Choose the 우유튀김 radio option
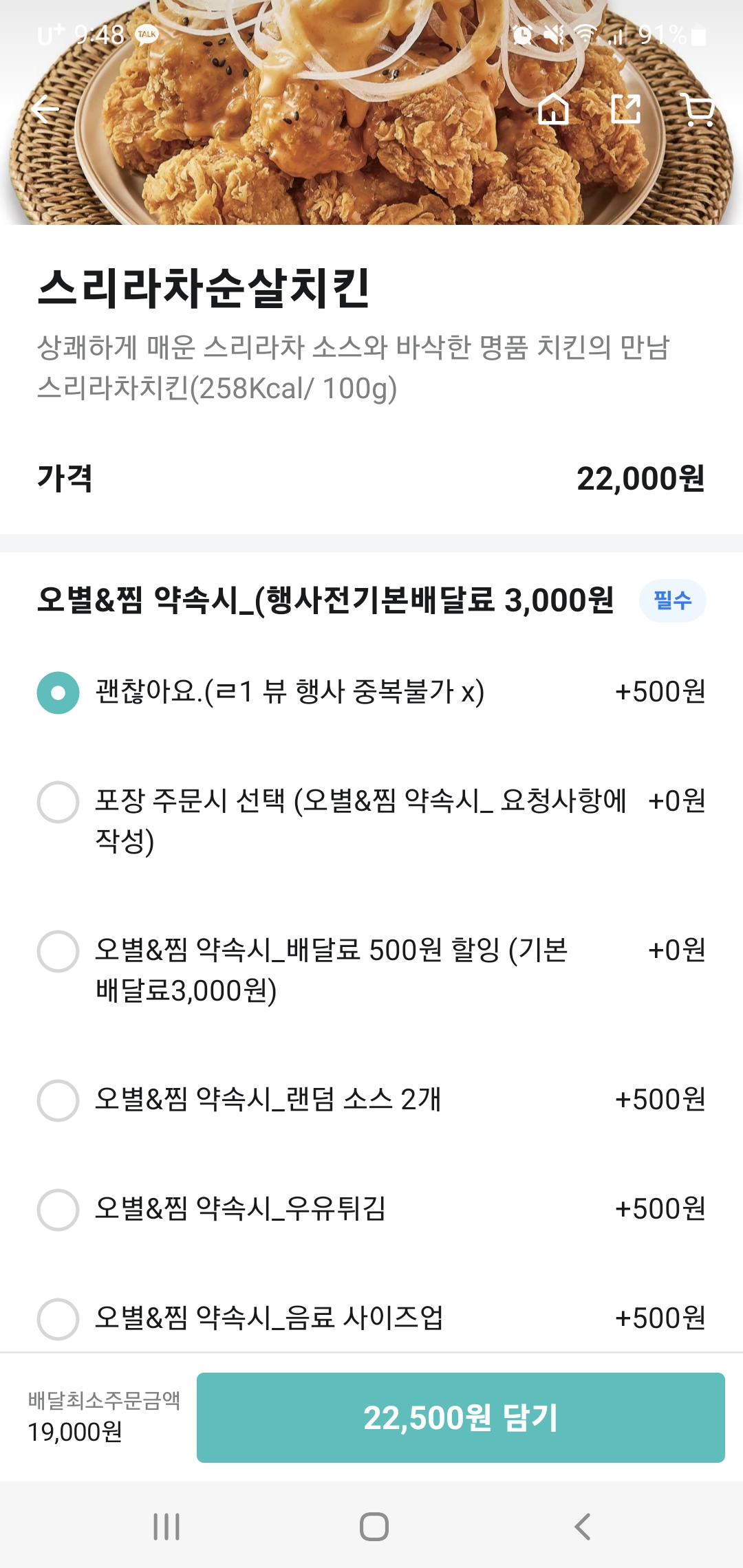 tap(58, 1210)
